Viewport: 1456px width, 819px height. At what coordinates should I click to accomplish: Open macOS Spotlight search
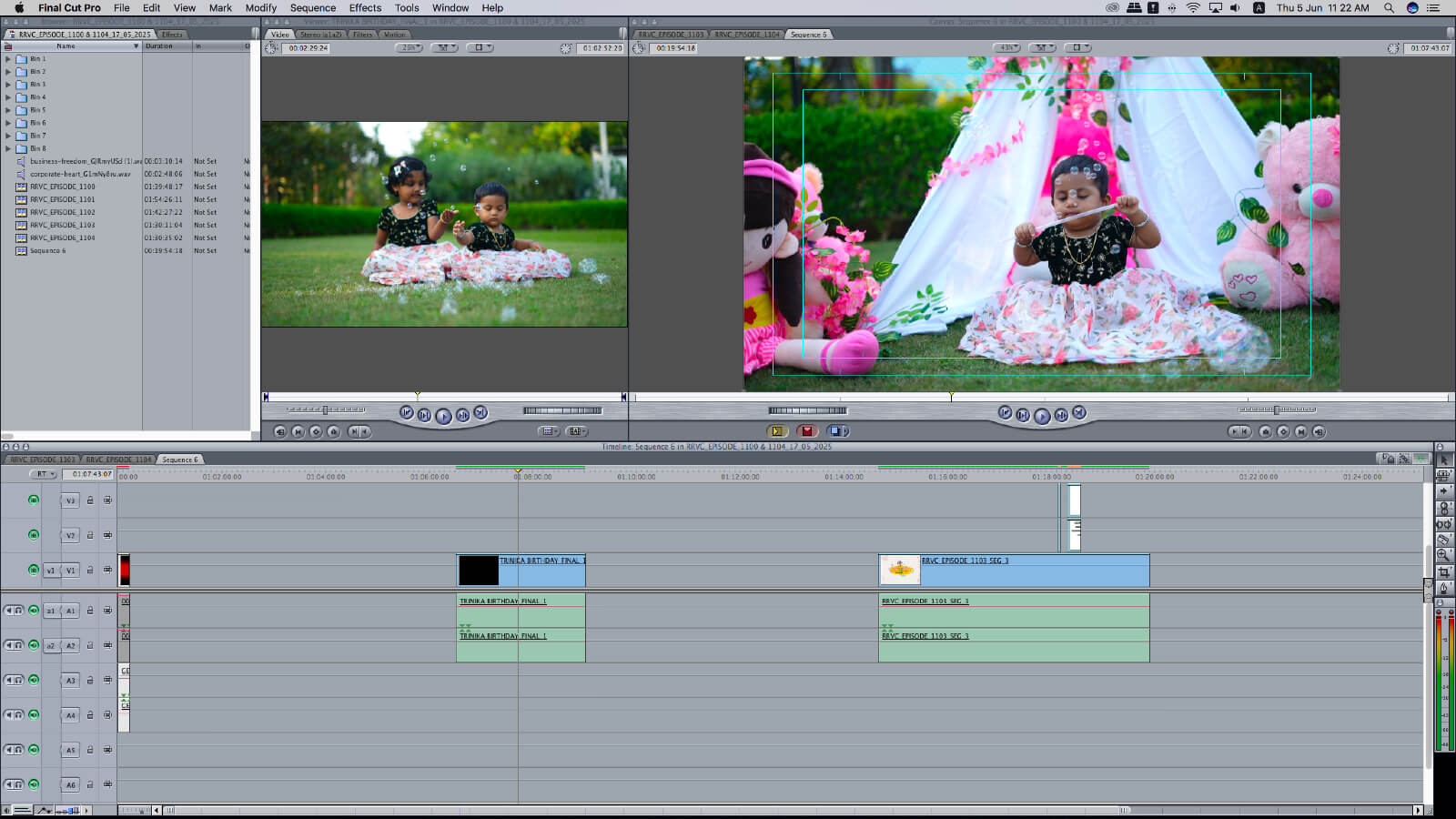point(1389,7)
